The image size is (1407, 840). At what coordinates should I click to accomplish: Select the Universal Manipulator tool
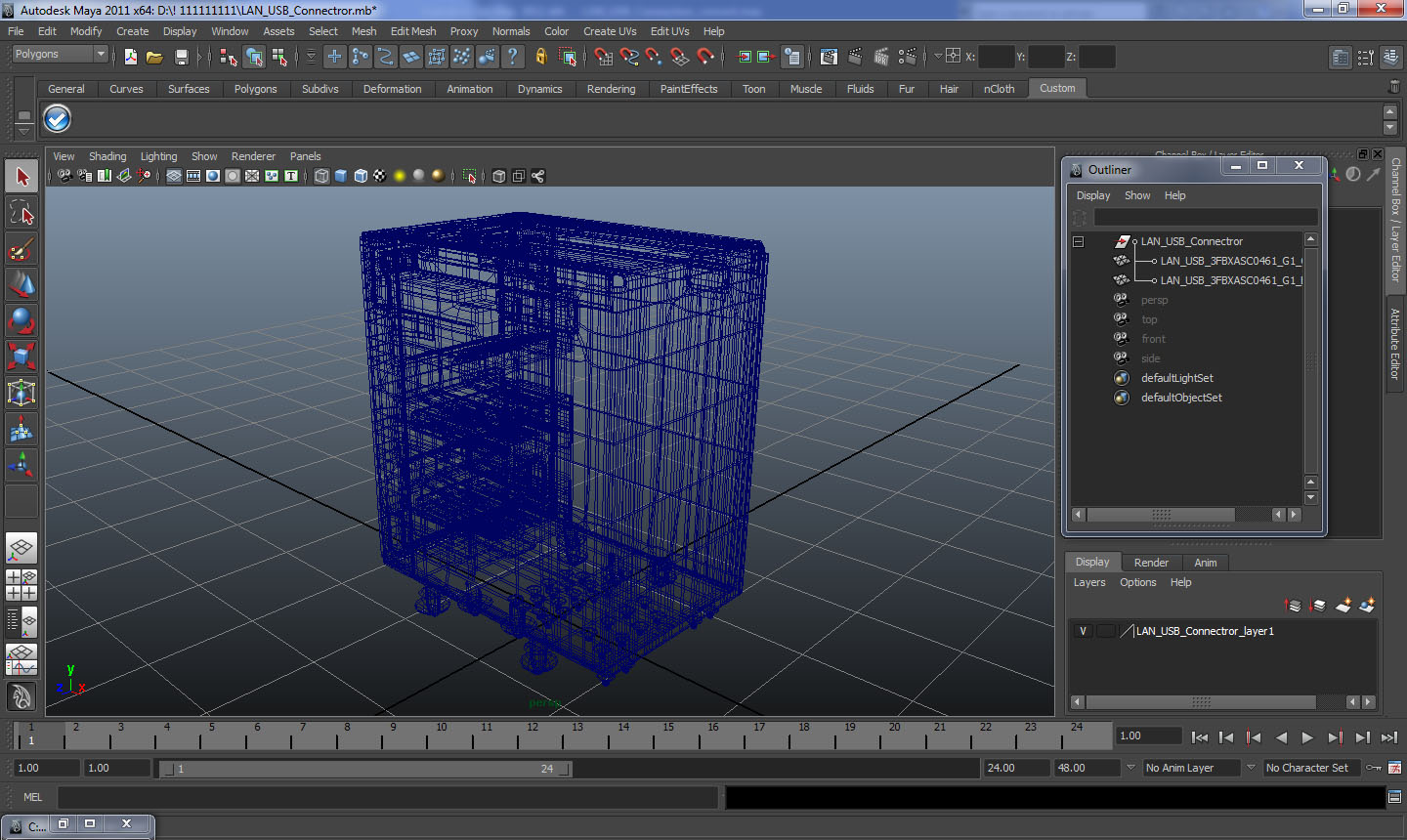(21, 393)
